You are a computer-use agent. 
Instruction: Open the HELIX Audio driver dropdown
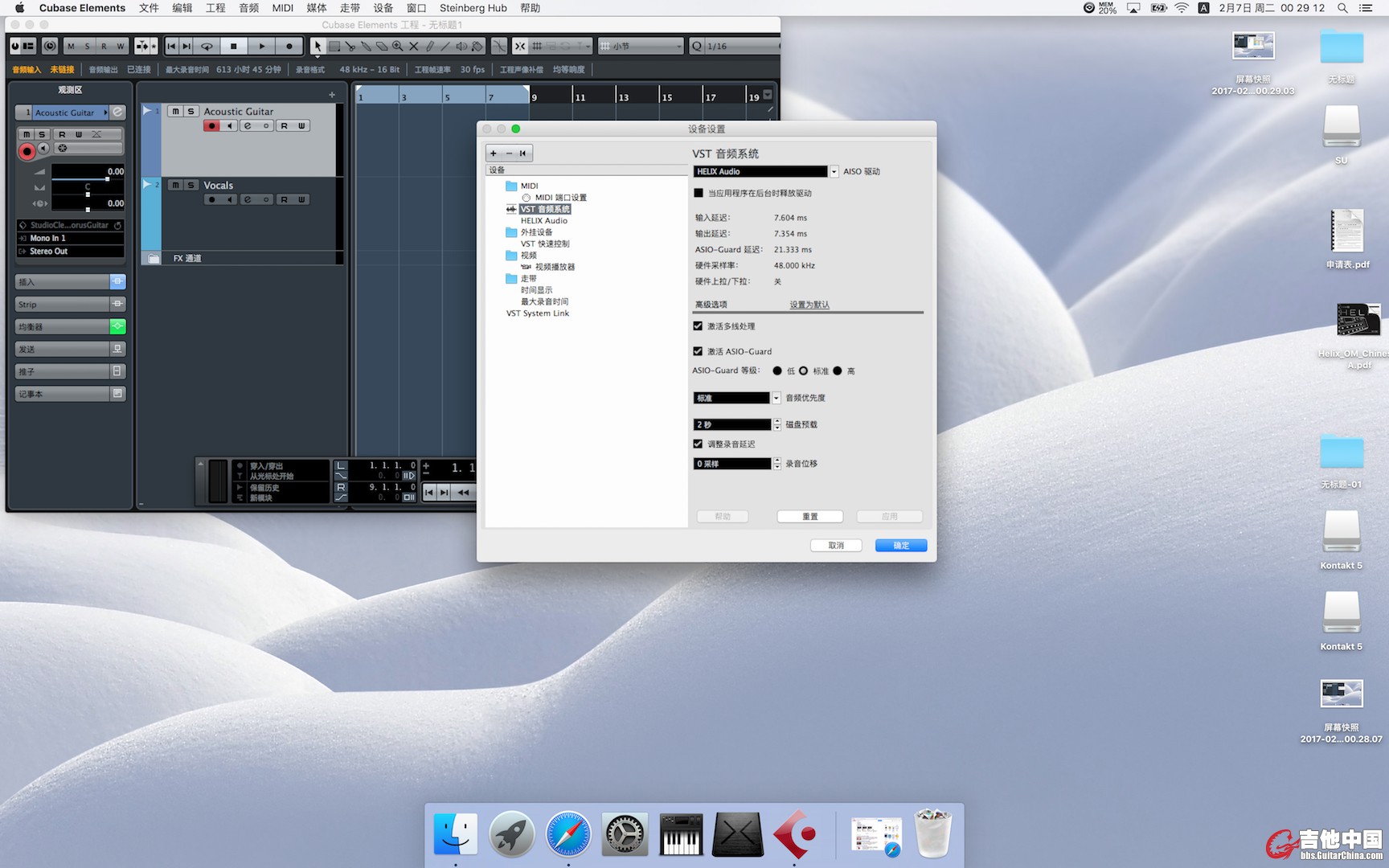tap(834, 171)
